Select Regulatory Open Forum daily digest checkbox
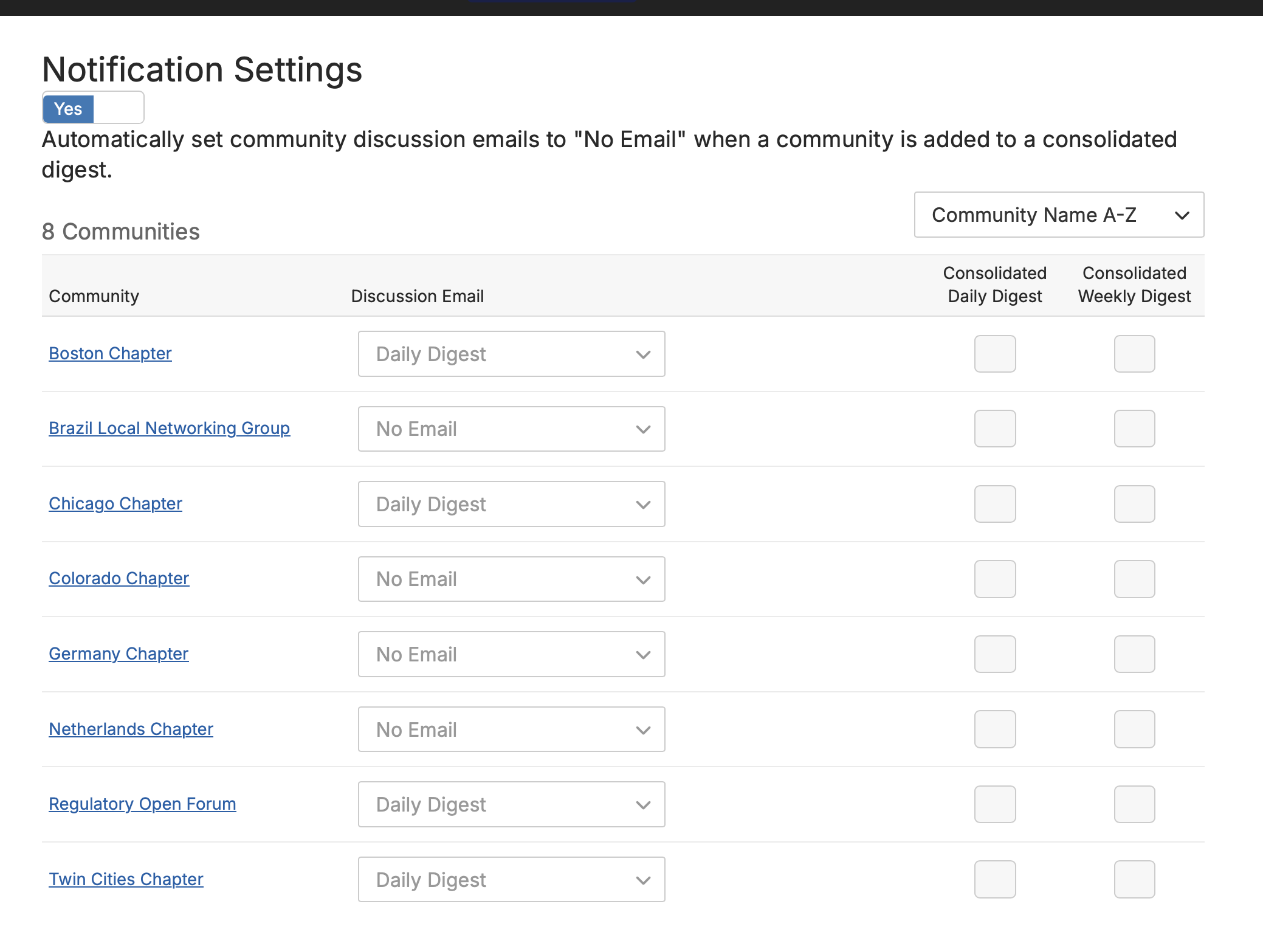The width and height of the screenshot is (1263, 952). pyautogui.click(x=994, y=804)
